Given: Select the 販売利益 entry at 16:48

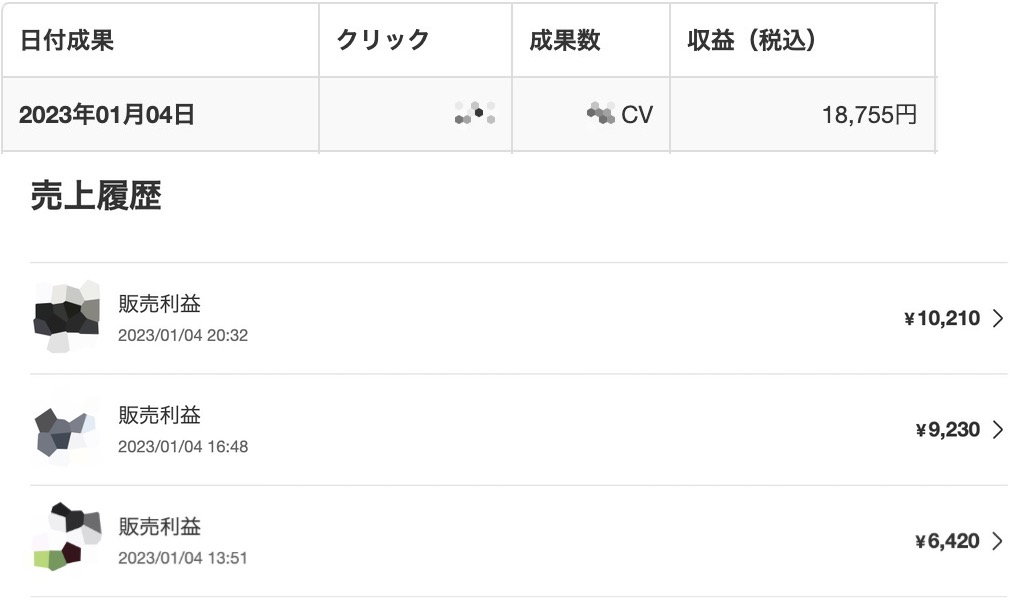Looking at the screenshot, I should click(519, 430).
